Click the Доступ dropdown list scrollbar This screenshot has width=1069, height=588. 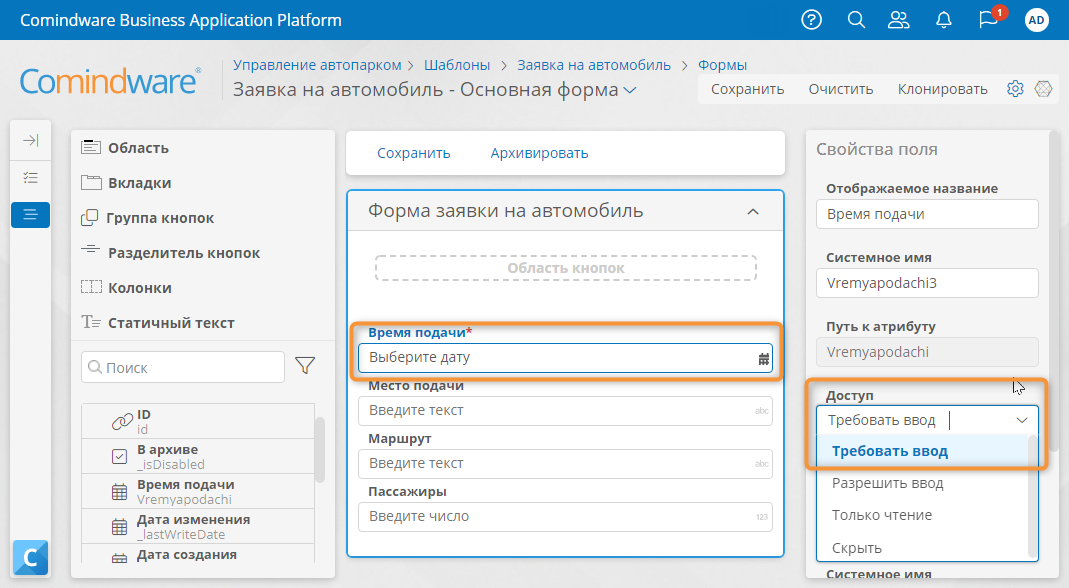[x=1033, y=497]
